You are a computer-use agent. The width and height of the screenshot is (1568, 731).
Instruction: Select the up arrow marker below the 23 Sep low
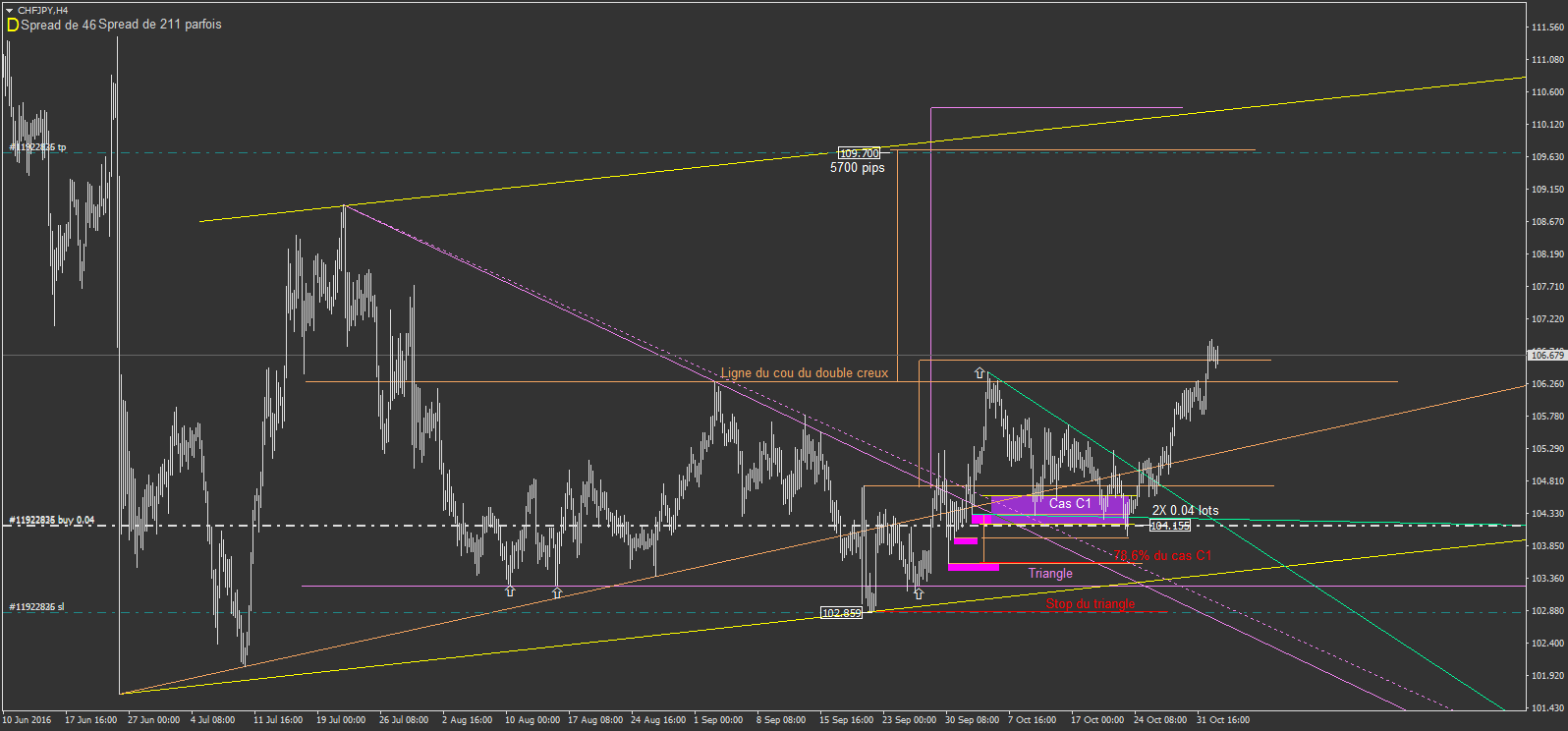coord(919,593)
